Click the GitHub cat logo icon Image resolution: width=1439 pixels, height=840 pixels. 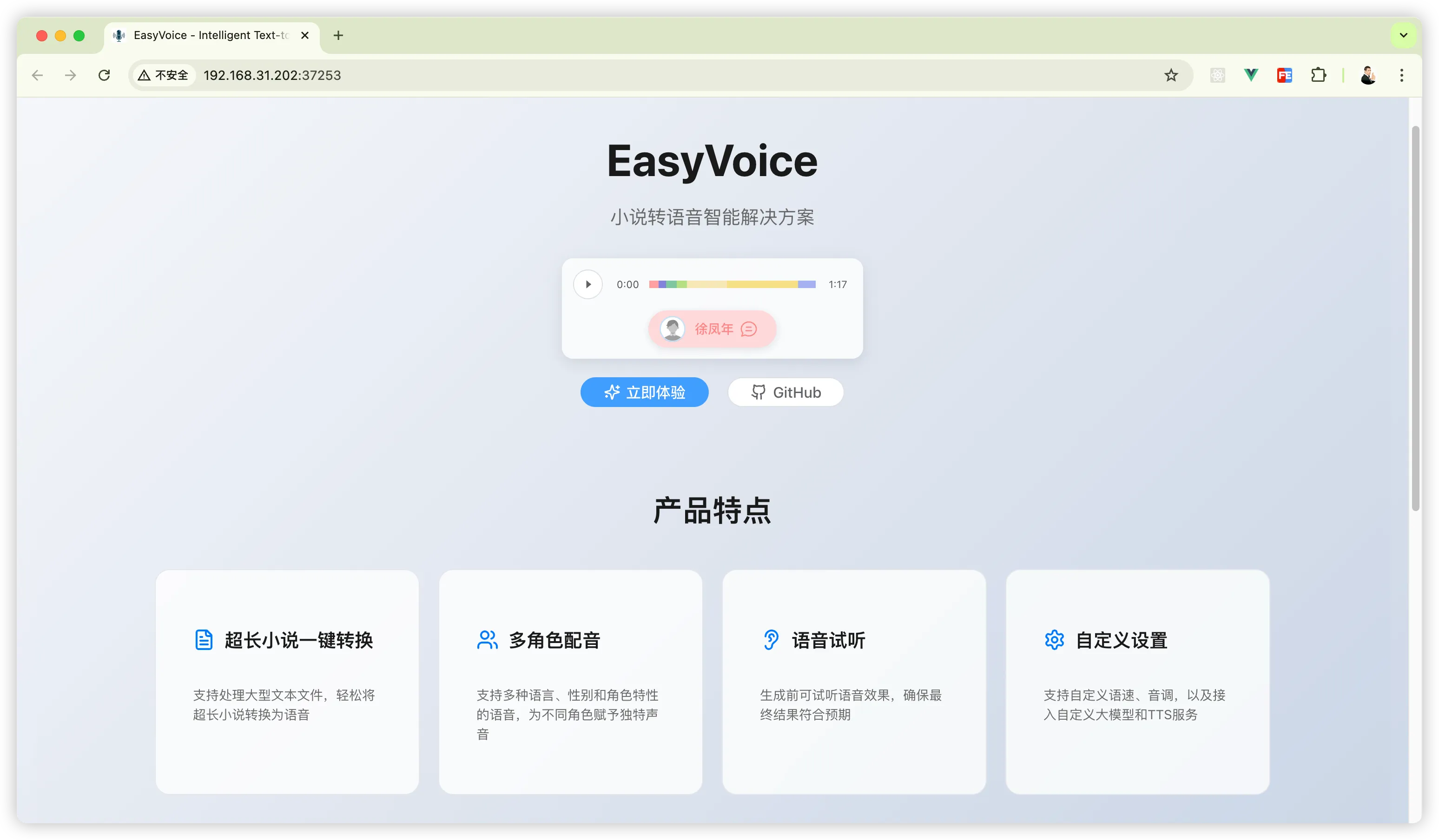[759, 392]
